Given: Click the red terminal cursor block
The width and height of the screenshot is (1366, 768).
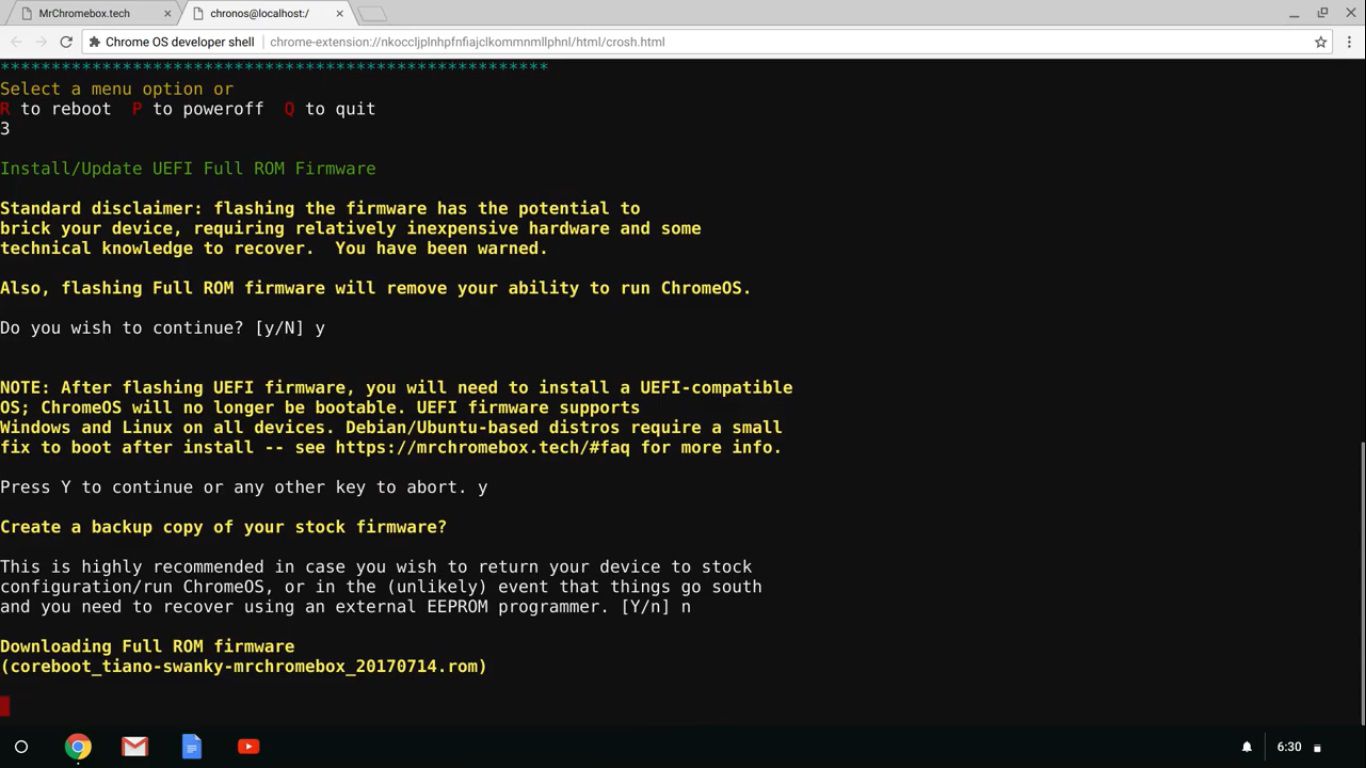Looking at the screenshot, I should 5,706.
